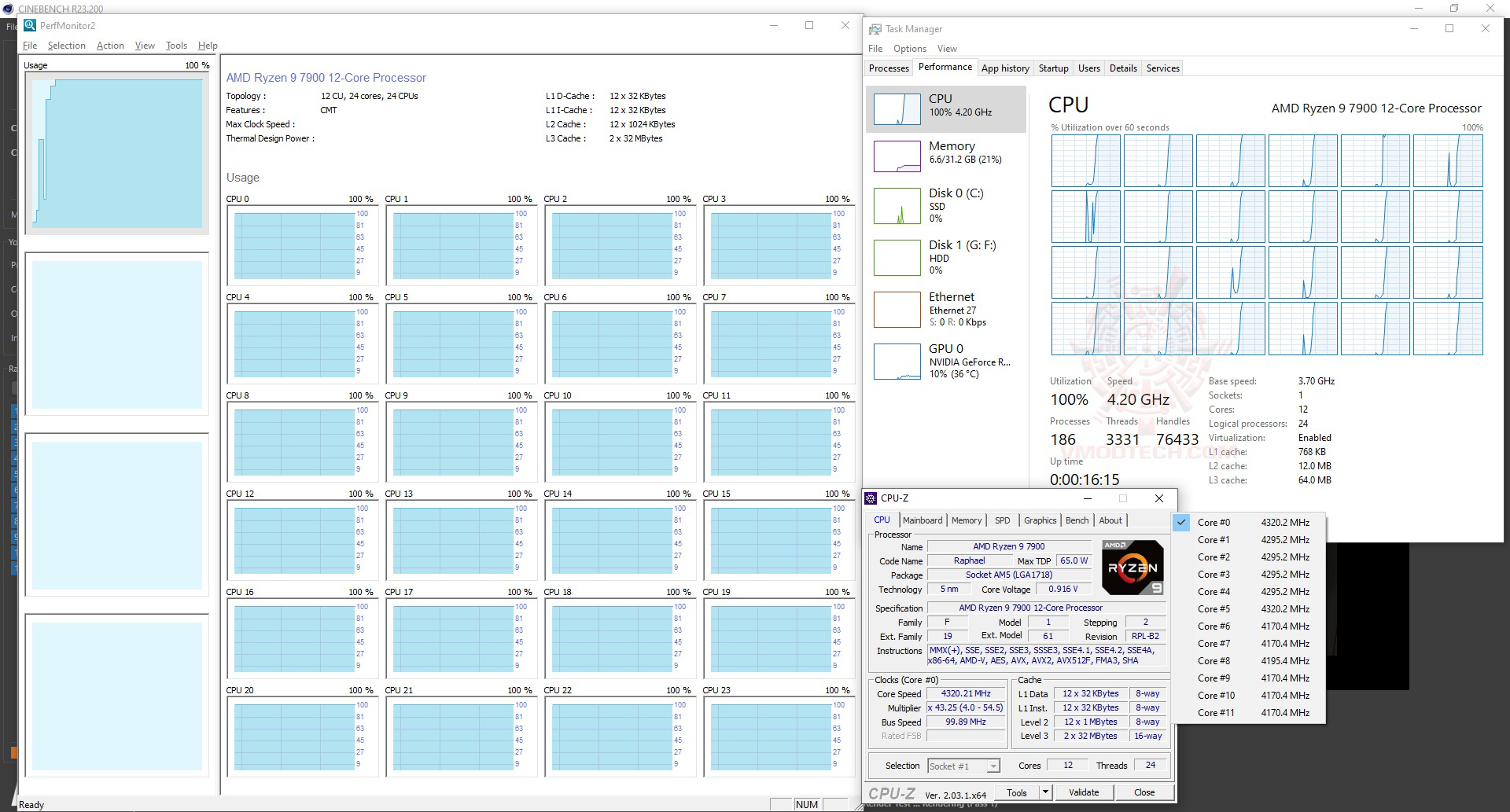Open PerfMonitor2 Tools menu
1510x812 pixels.
pos(177,46)
